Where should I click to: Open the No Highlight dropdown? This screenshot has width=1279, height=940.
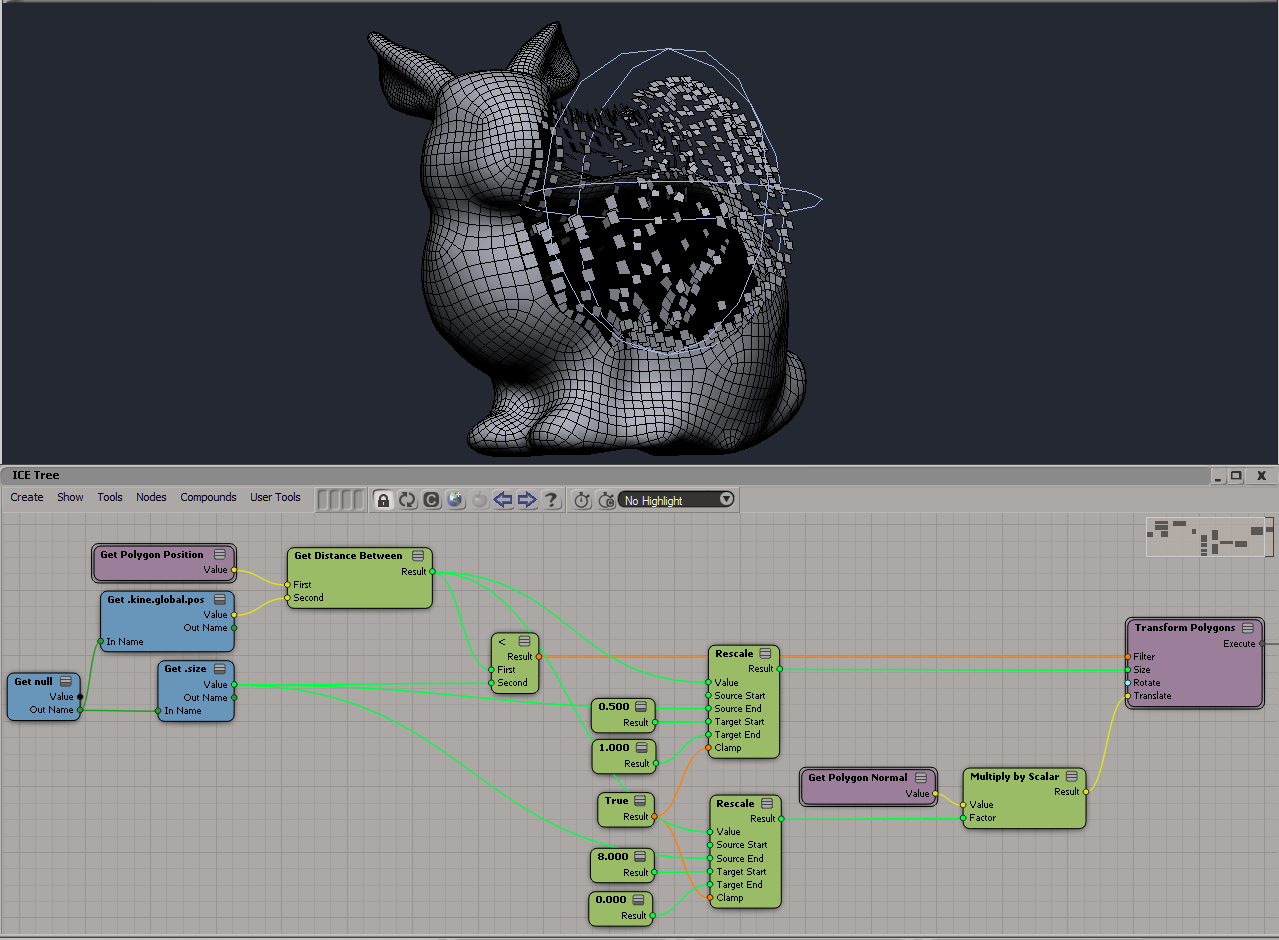[x=726, y=500]
